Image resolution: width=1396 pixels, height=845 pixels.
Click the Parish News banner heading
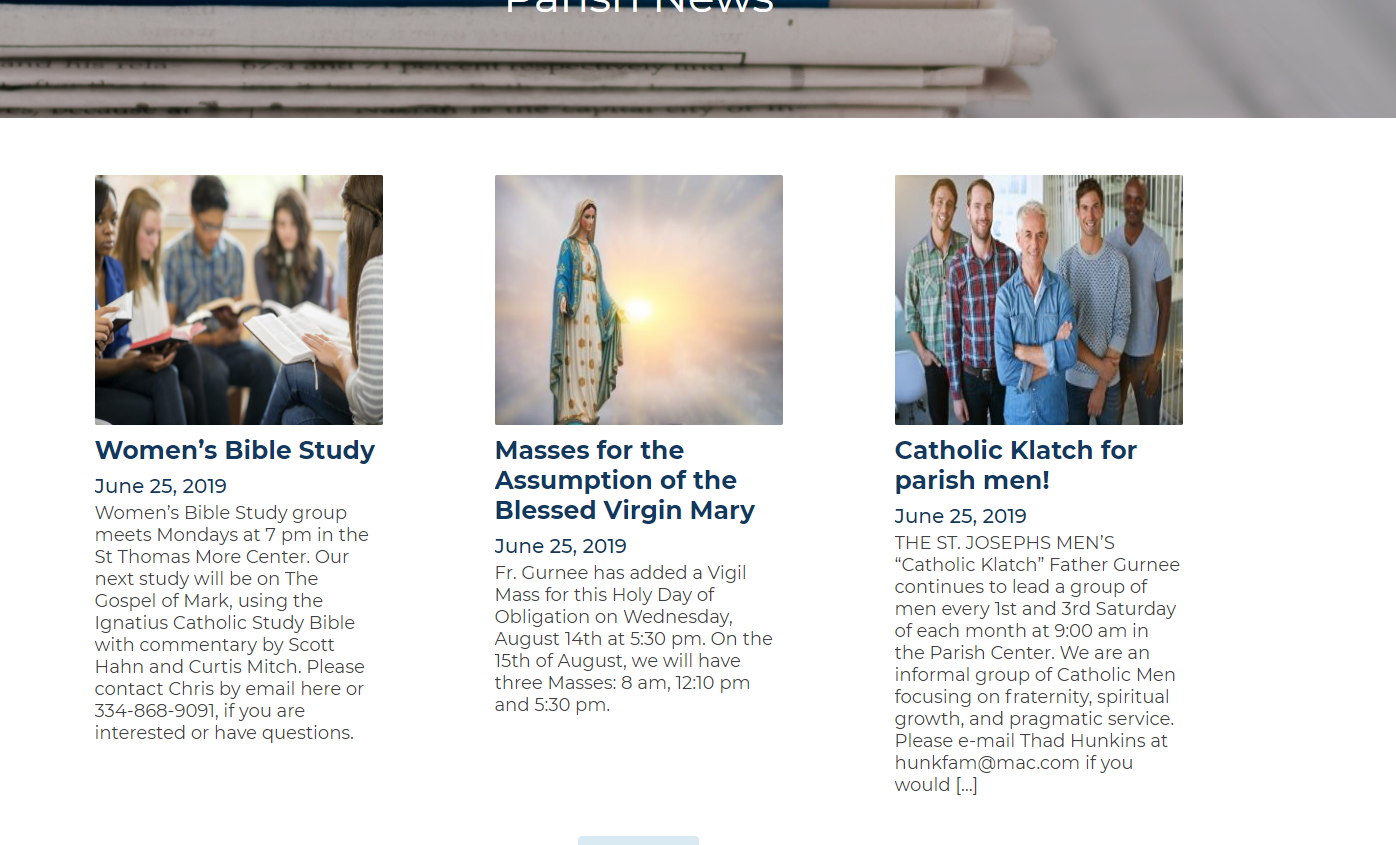[639, 6]
